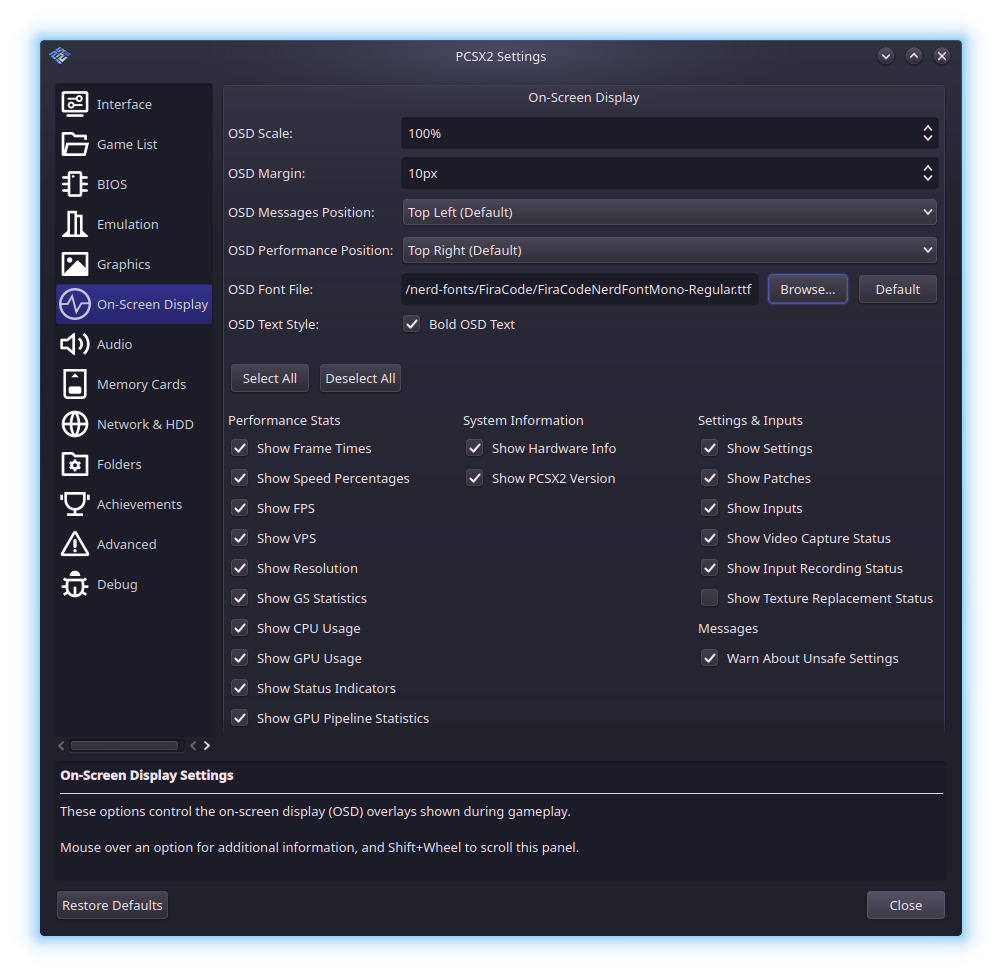Click the Debug bug icon
The width and height of the screenshot is (1002, 976).
pos(75,584)
